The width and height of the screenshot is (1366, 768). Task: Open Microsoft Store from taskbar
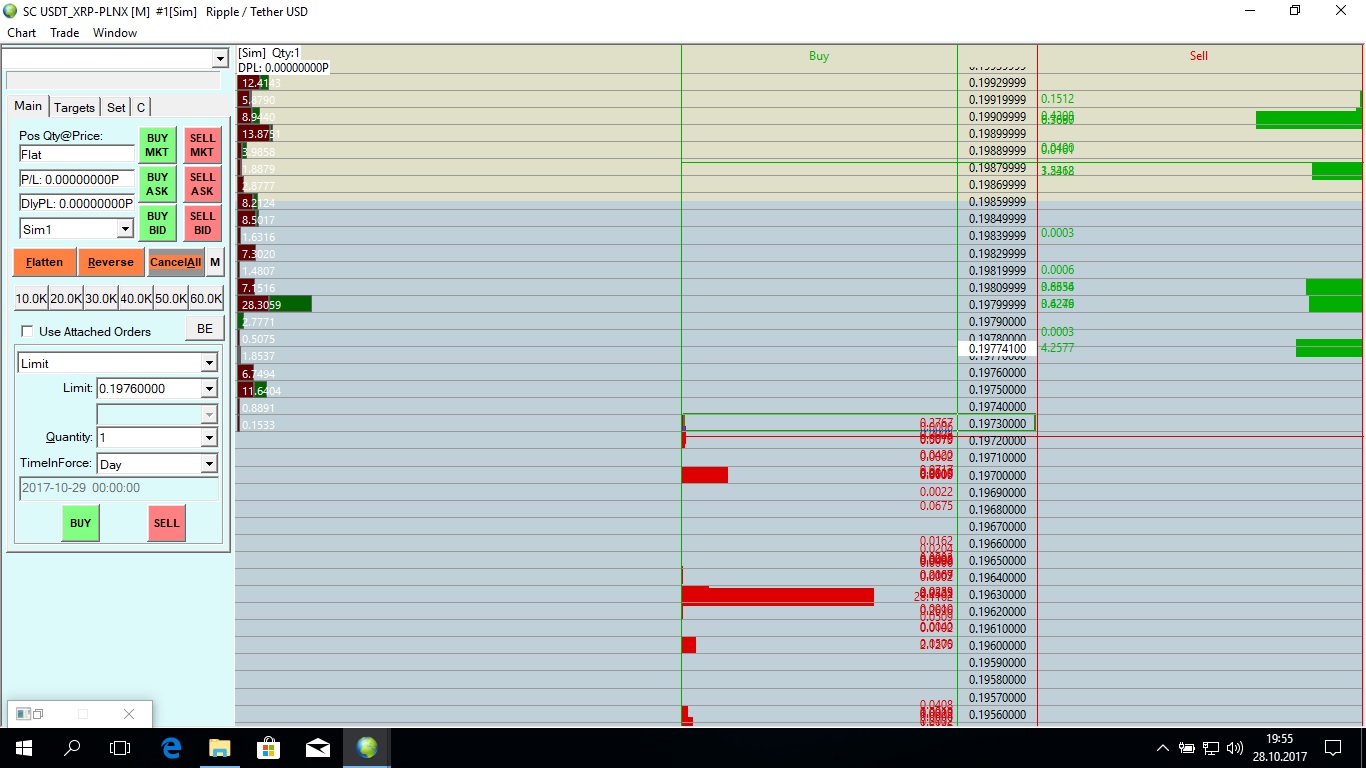click(269, 748)
